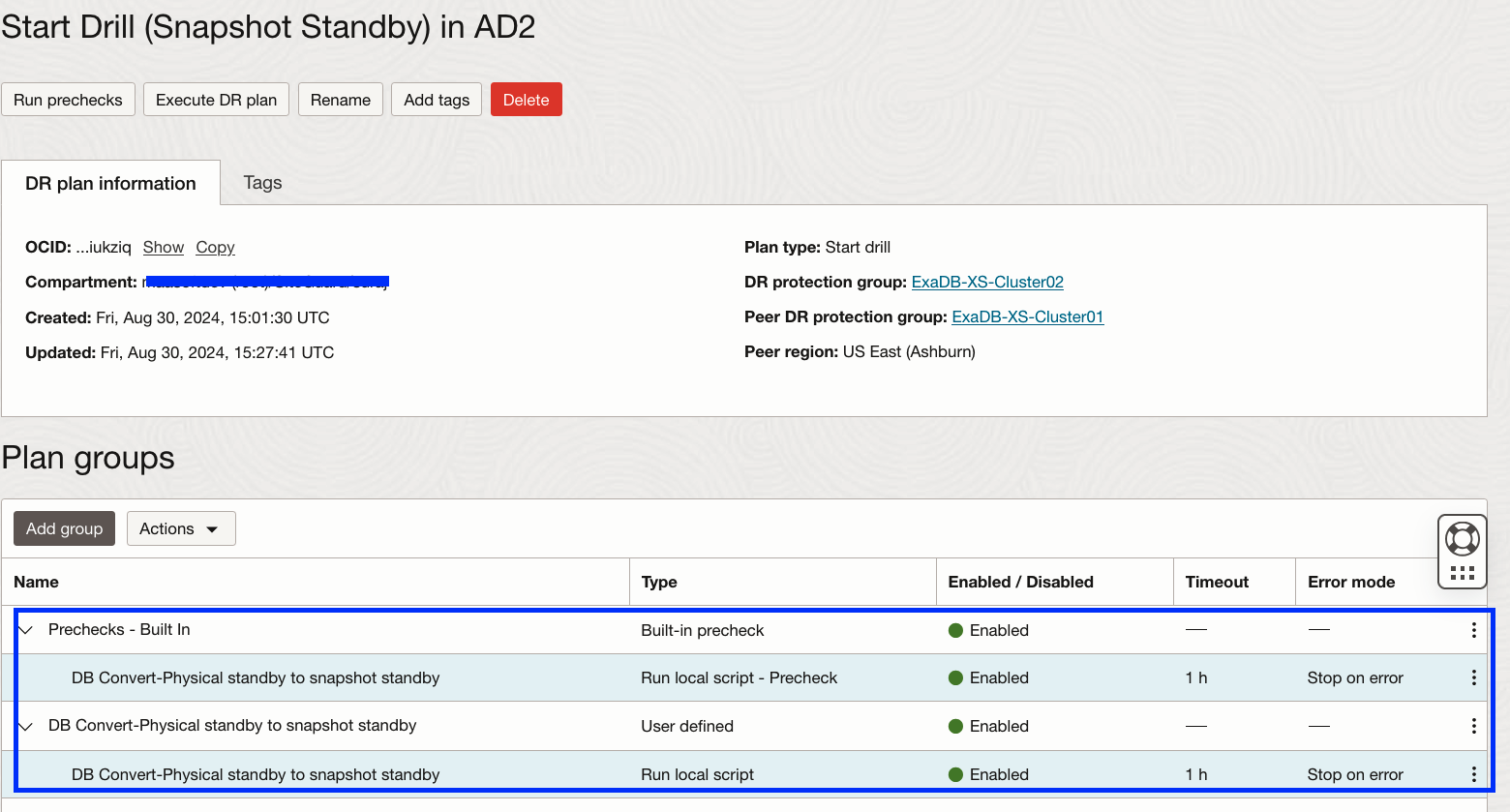1510x812 pixels.
Task: Open the ExaDB-XS-Cluster02 protection group link
Action: click(987, 282)
